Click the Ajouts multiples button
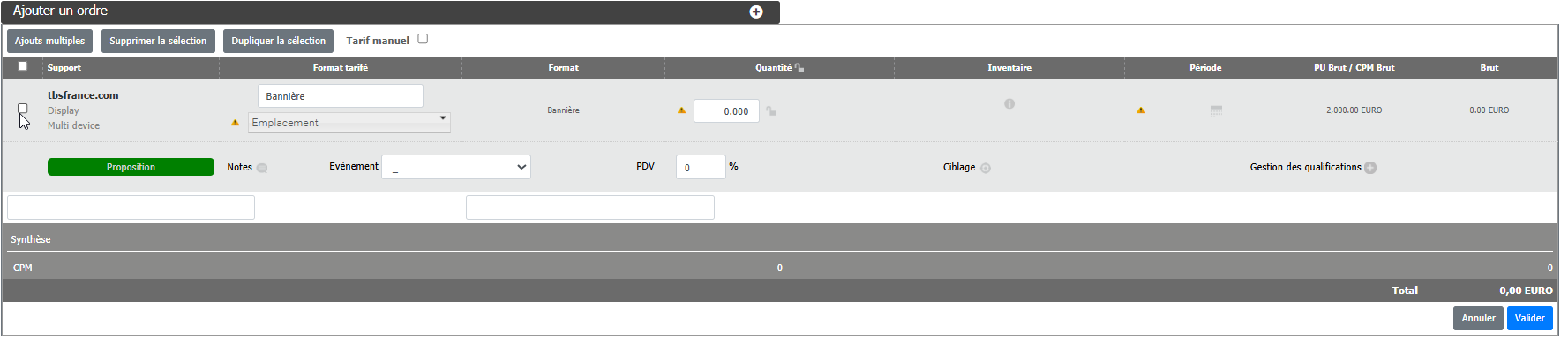The image size is (1568, 340). click(x=49, y=41)
